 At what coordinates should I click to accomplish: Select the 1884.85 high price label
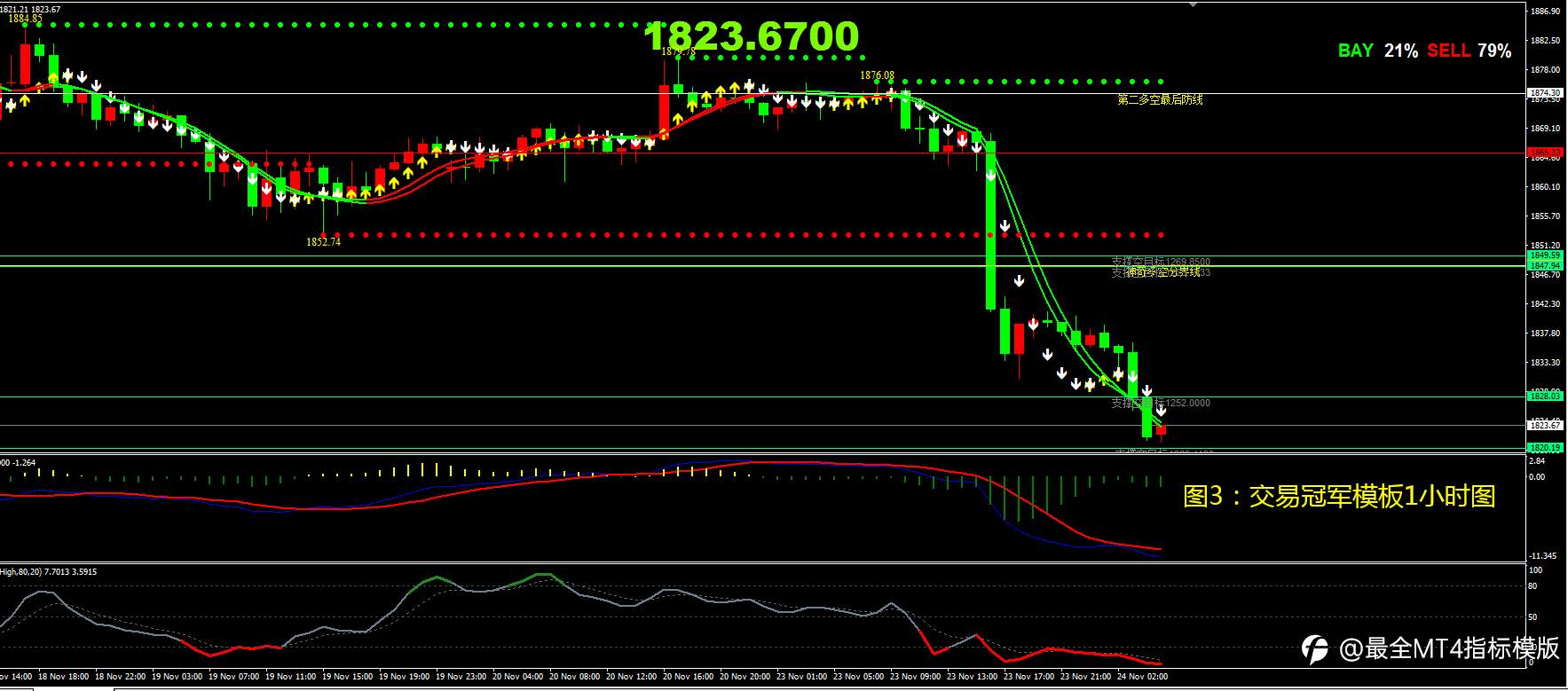(25, 19)
